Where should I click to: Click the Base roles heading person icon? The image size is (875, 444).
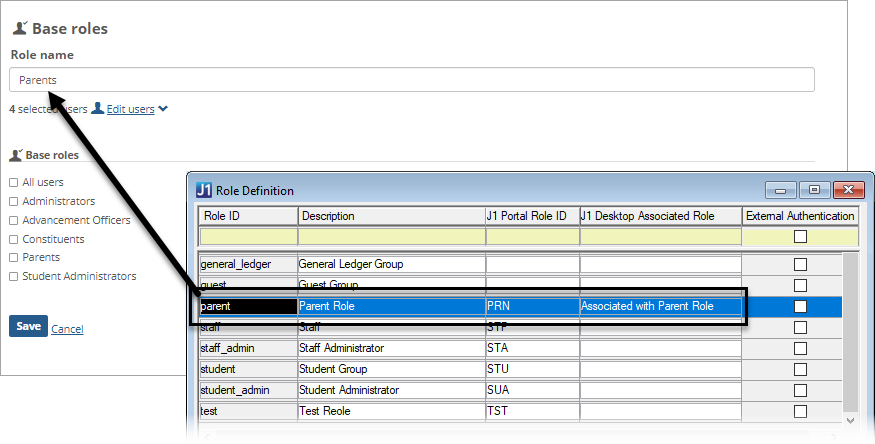[x=19, y=29]
